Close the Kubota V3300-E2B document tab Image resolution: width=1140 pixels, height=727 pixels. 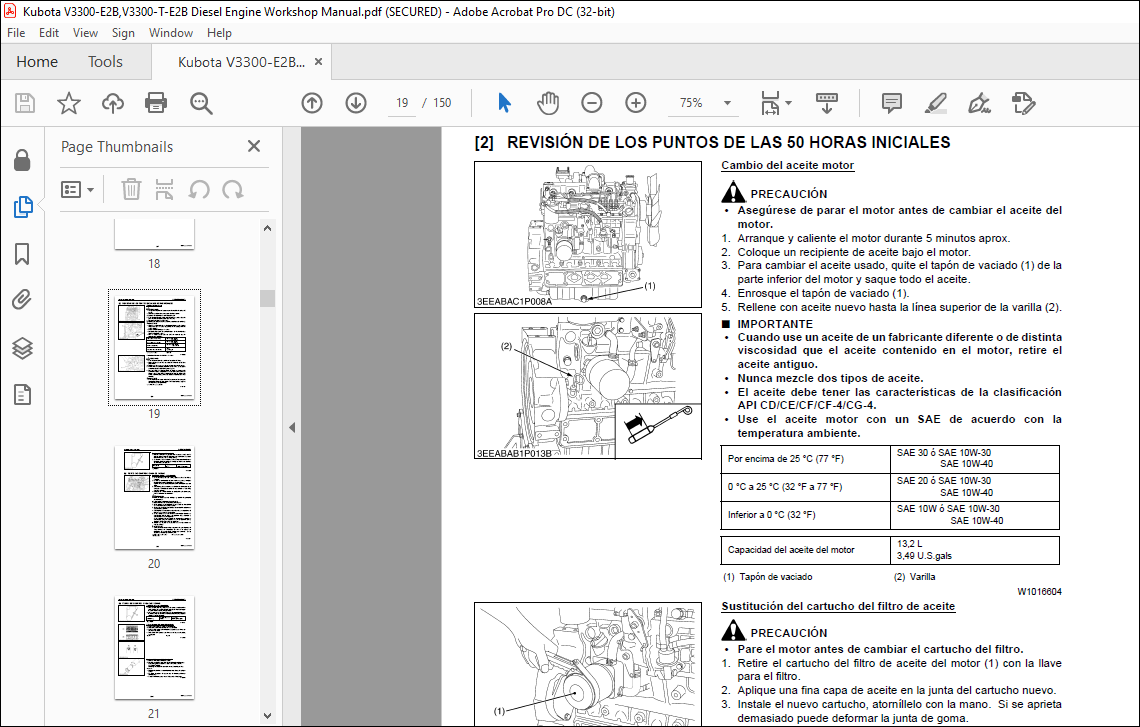(318, 62)
